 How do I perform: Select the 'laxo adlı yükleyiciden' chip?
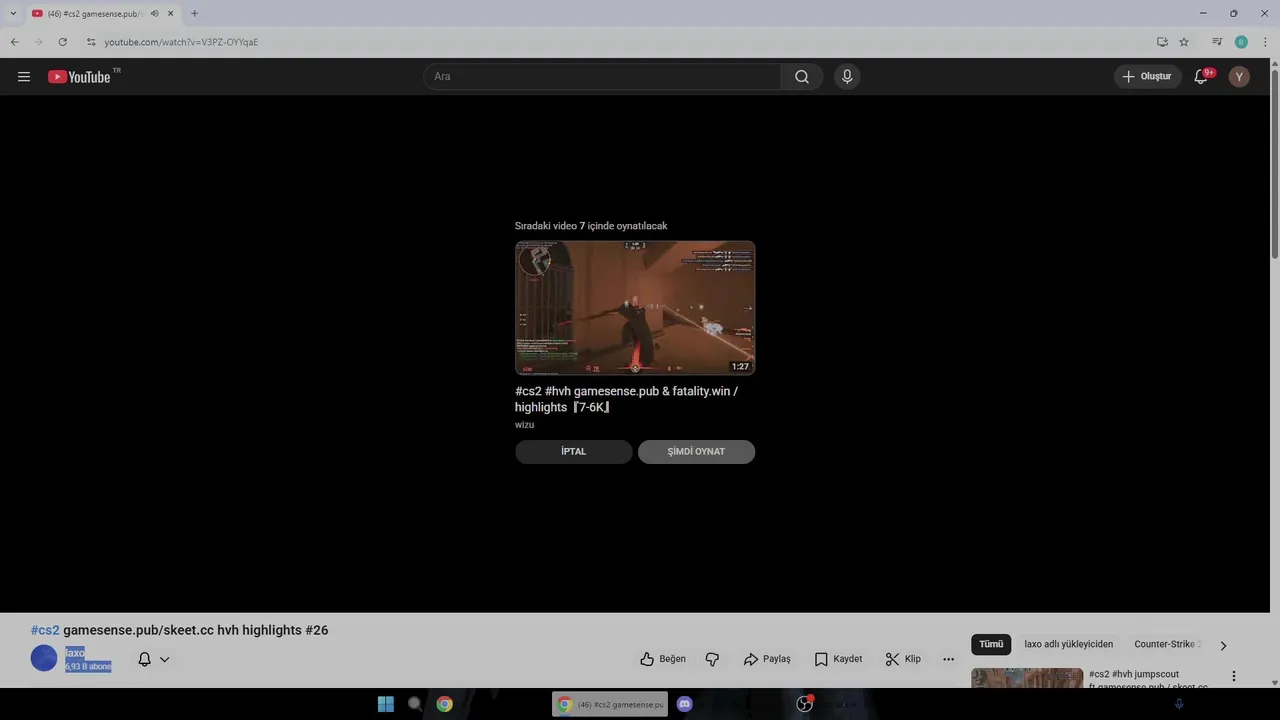pyautogui.click(x=1068, y=644)
